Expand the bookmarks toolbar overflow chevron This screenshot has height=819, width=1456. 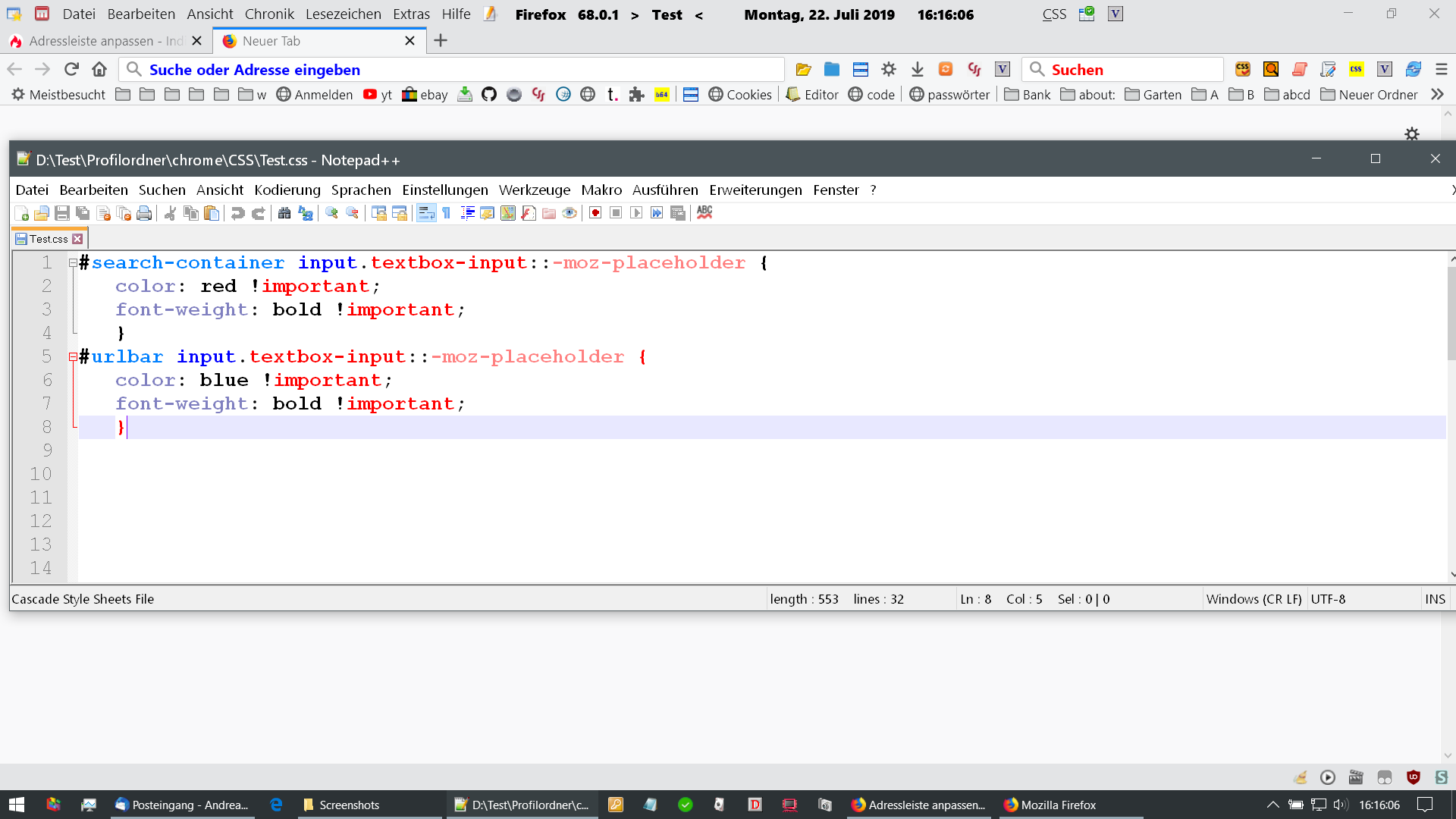1437,95
